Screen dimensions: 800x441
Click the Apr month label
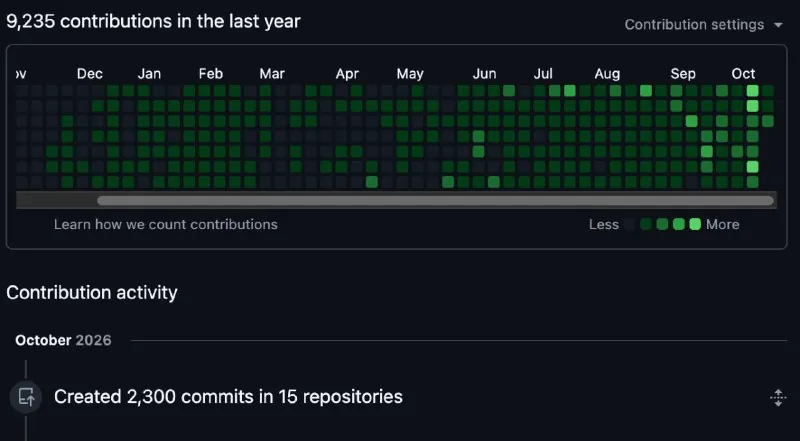[347, 74]
